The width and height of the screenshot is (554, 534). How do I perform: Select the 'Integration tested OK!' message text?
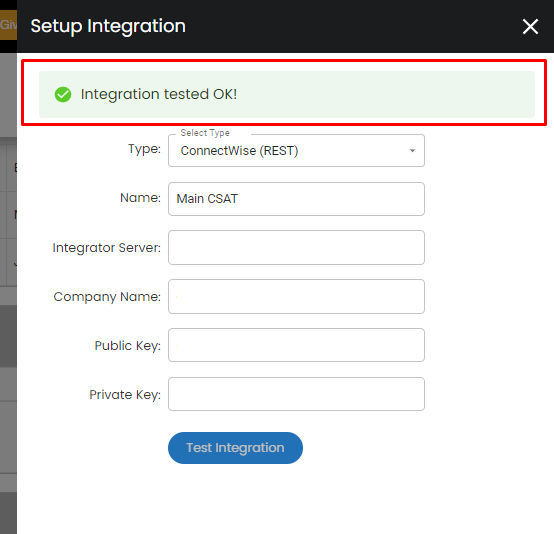tap(159, 94)
